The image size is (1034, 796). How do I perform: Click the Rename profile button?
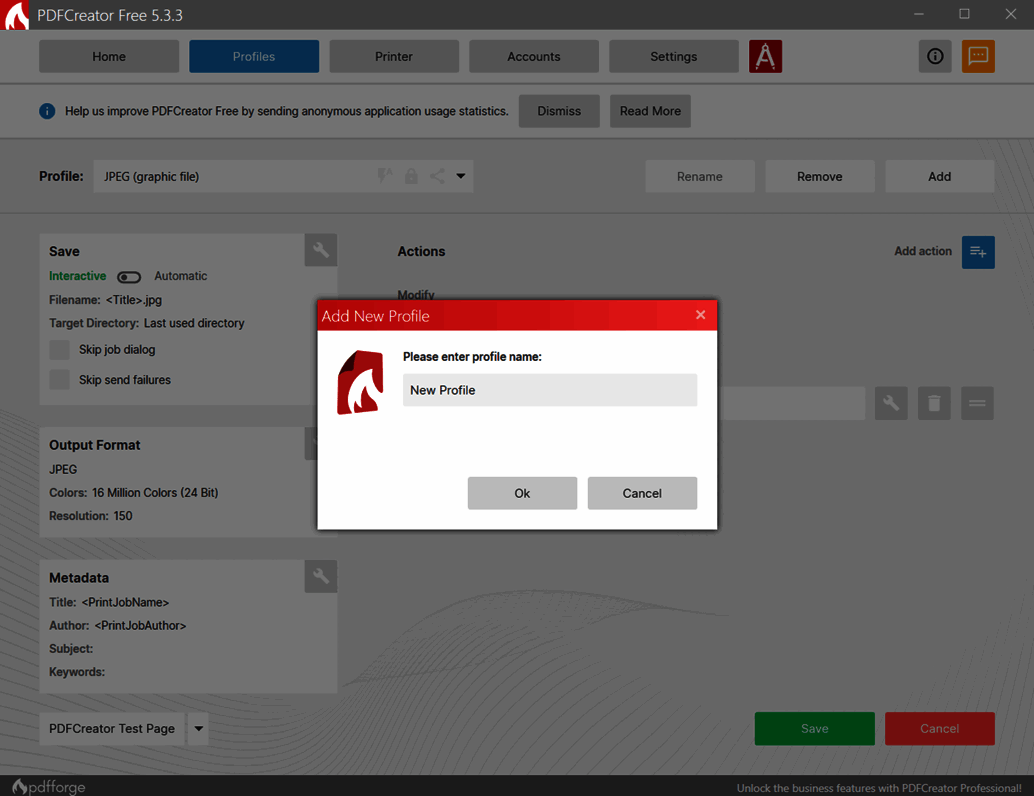click(x=700, y=176)
